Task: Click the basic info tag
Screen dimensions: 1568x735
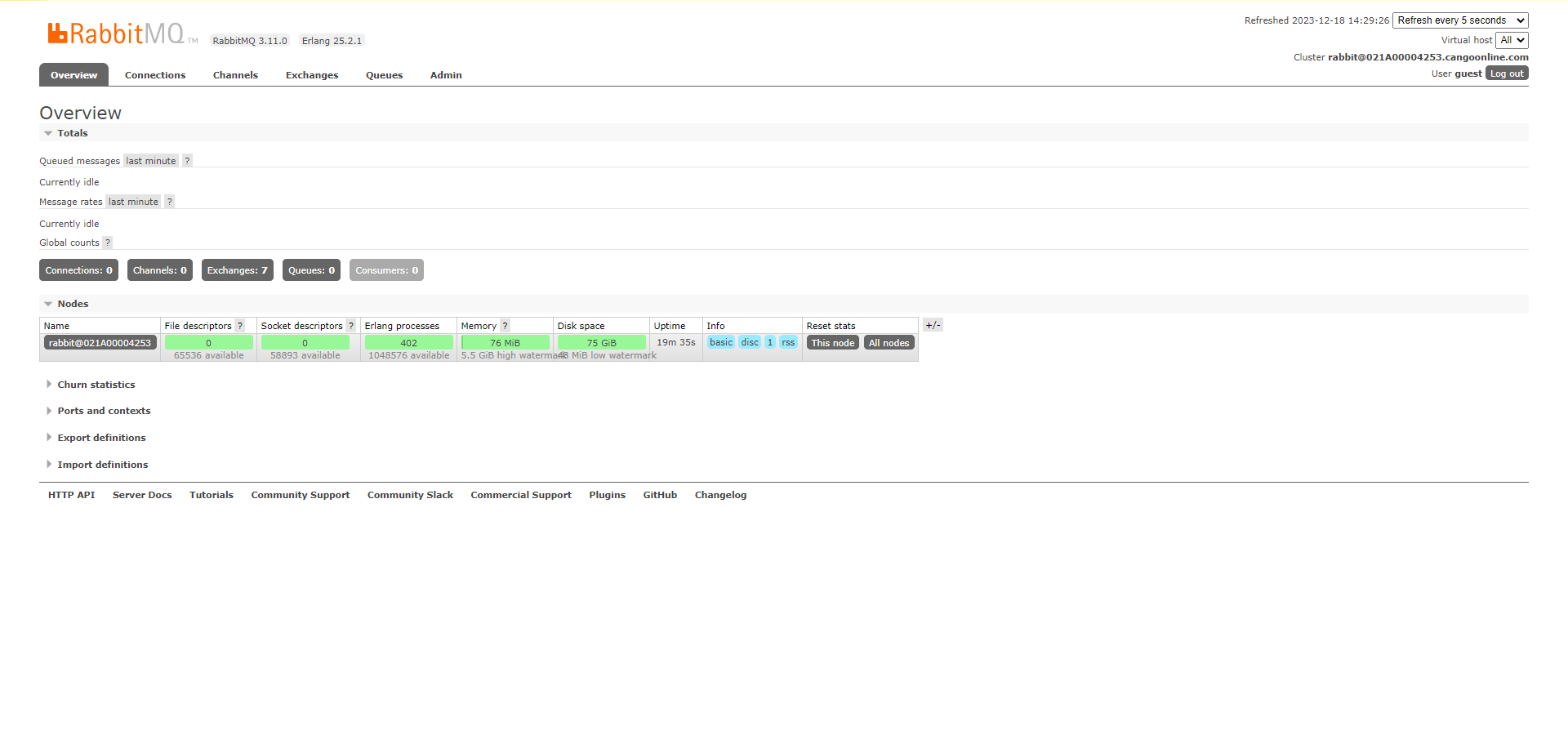Action: (x=721, y=342)
